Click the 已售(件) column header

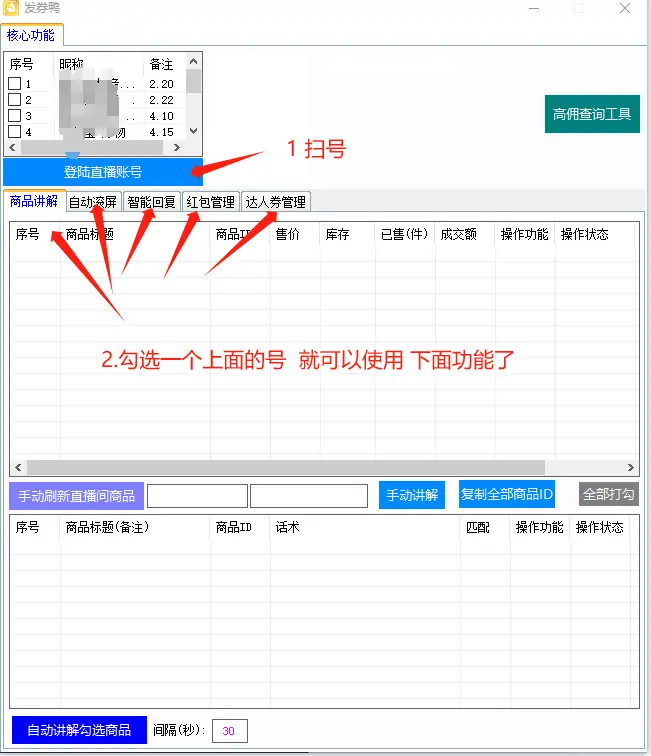point(404,234)
